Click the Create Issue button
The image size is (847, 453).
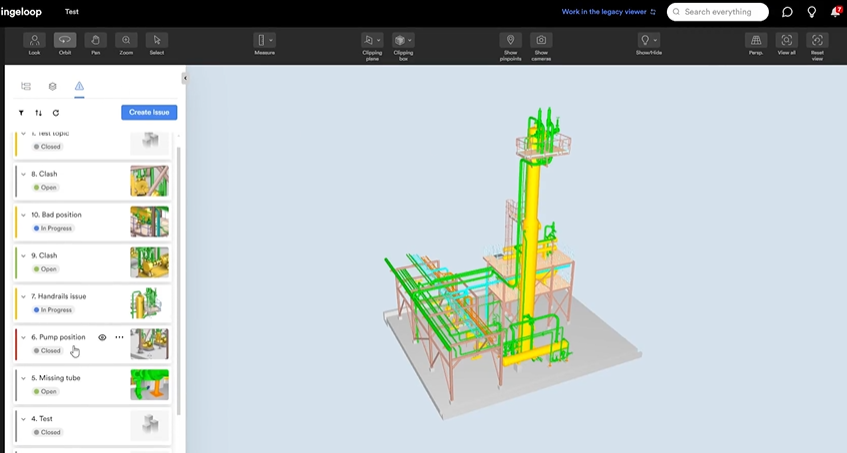(149, 112)
